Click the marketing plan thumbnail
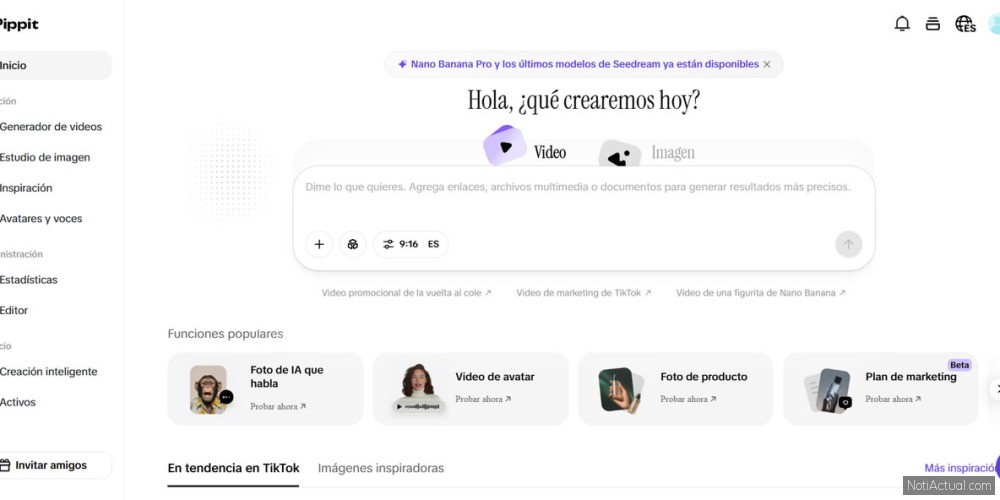 tap(828, 390)
